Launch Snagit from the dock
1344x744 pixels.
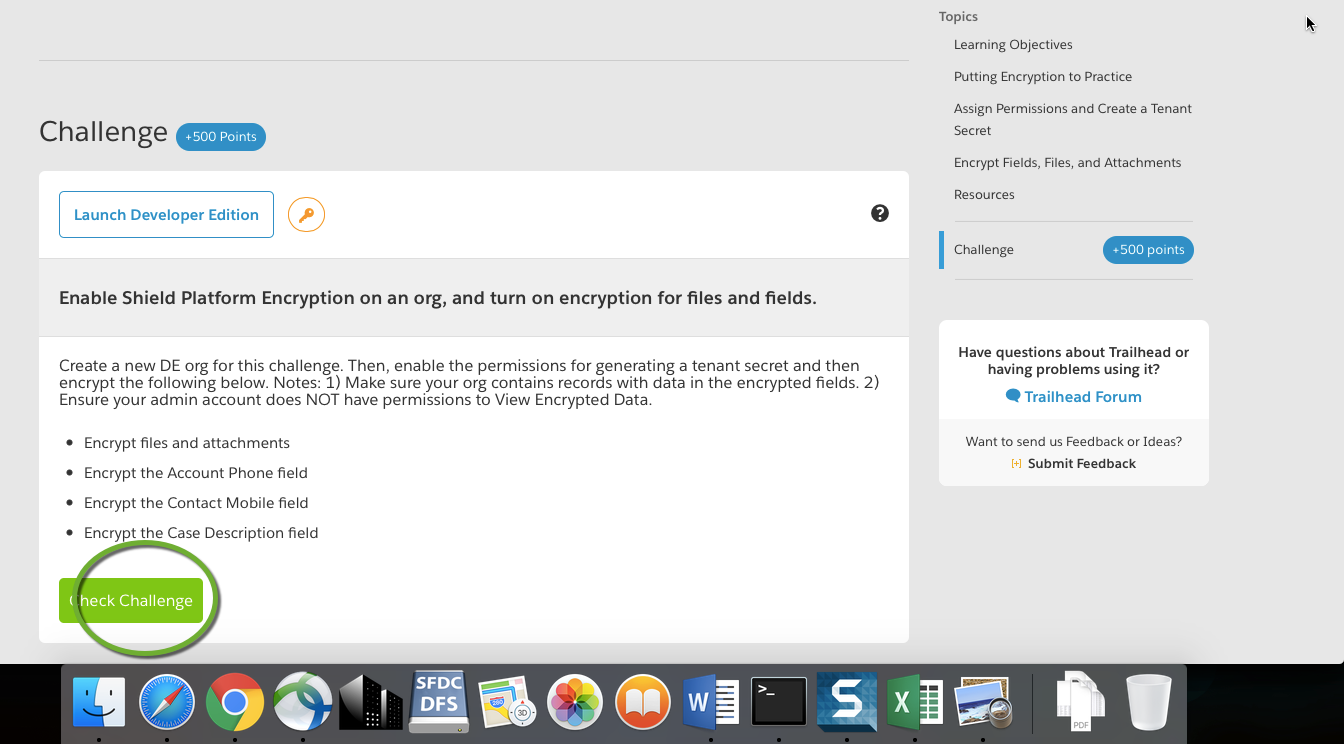(x=847, y=702)
